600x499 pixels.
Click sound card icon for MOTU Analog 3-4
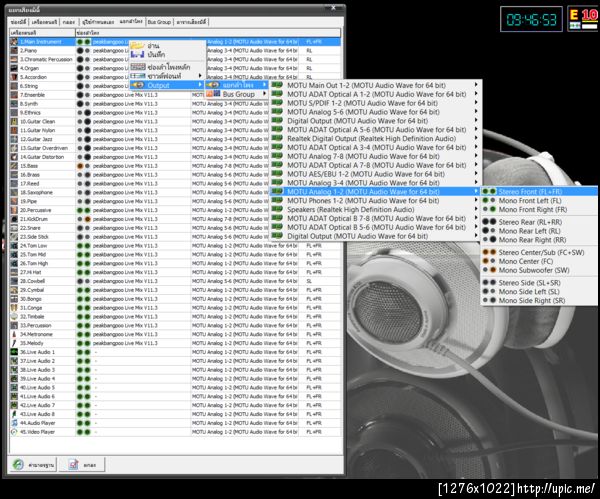[277, 183]
